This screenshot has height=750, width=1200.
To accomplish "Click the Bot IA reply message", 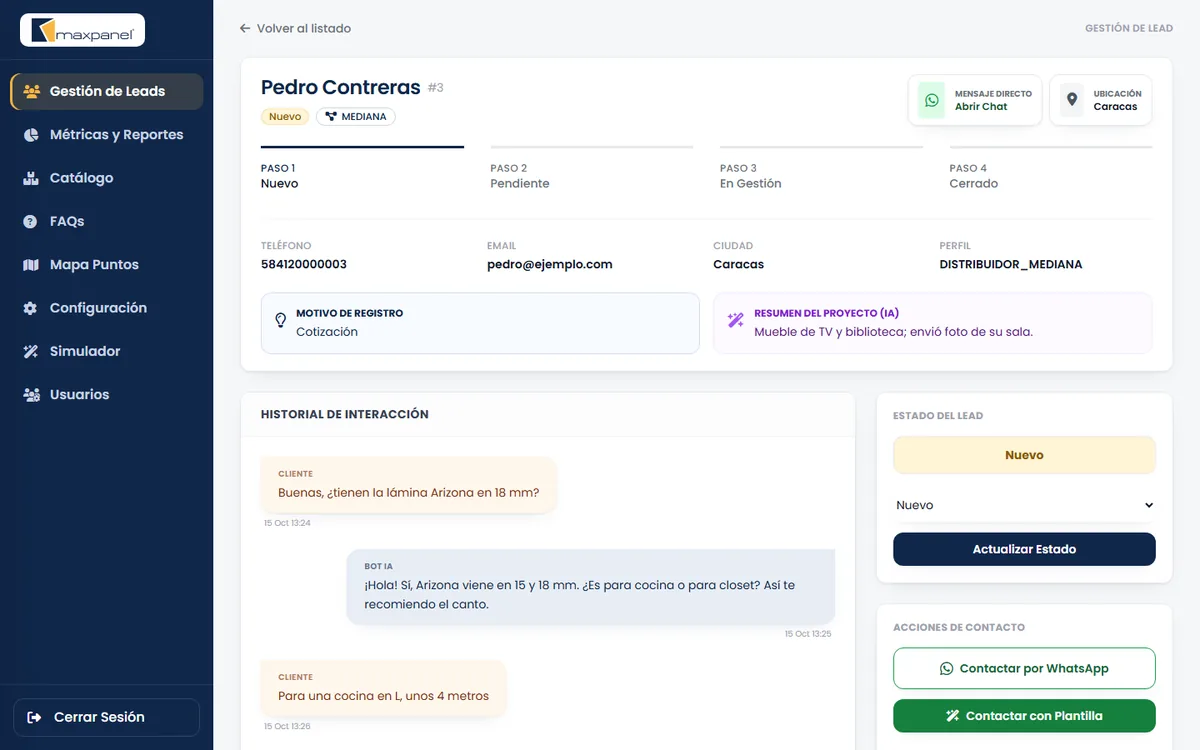I will pos(591,587).
